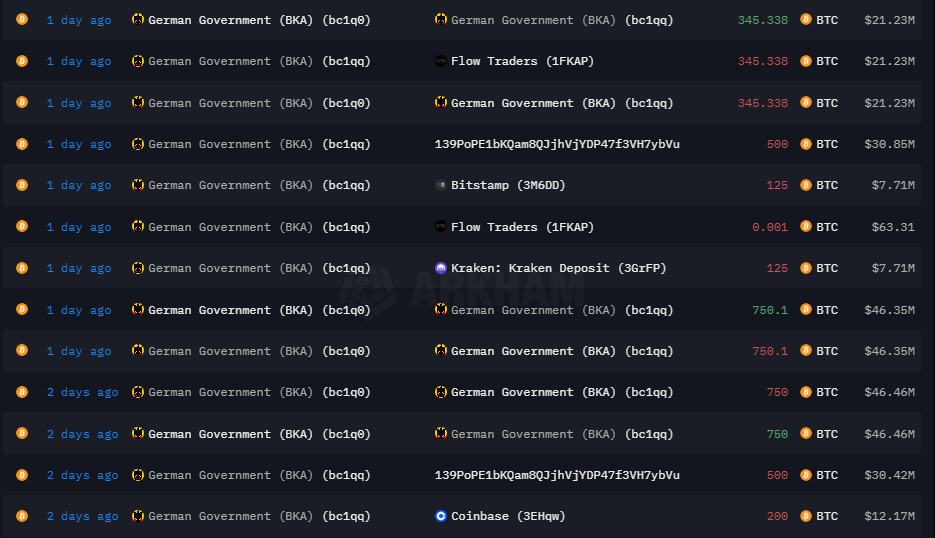
Task: Click '1 day ago' timestamp in Bitstamp row
Action: pos(79,185)
